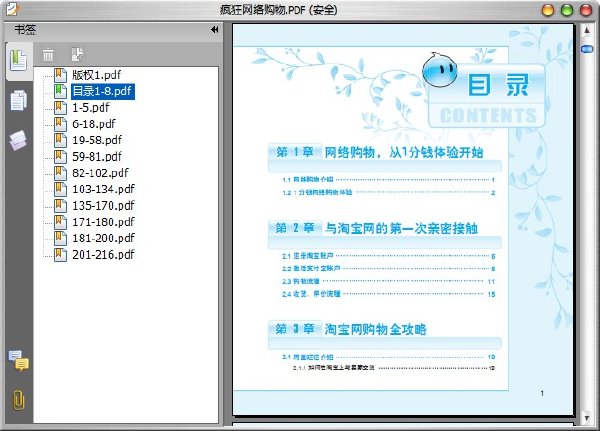Select the 171-180.pdf bookmark

pos(103,222)
